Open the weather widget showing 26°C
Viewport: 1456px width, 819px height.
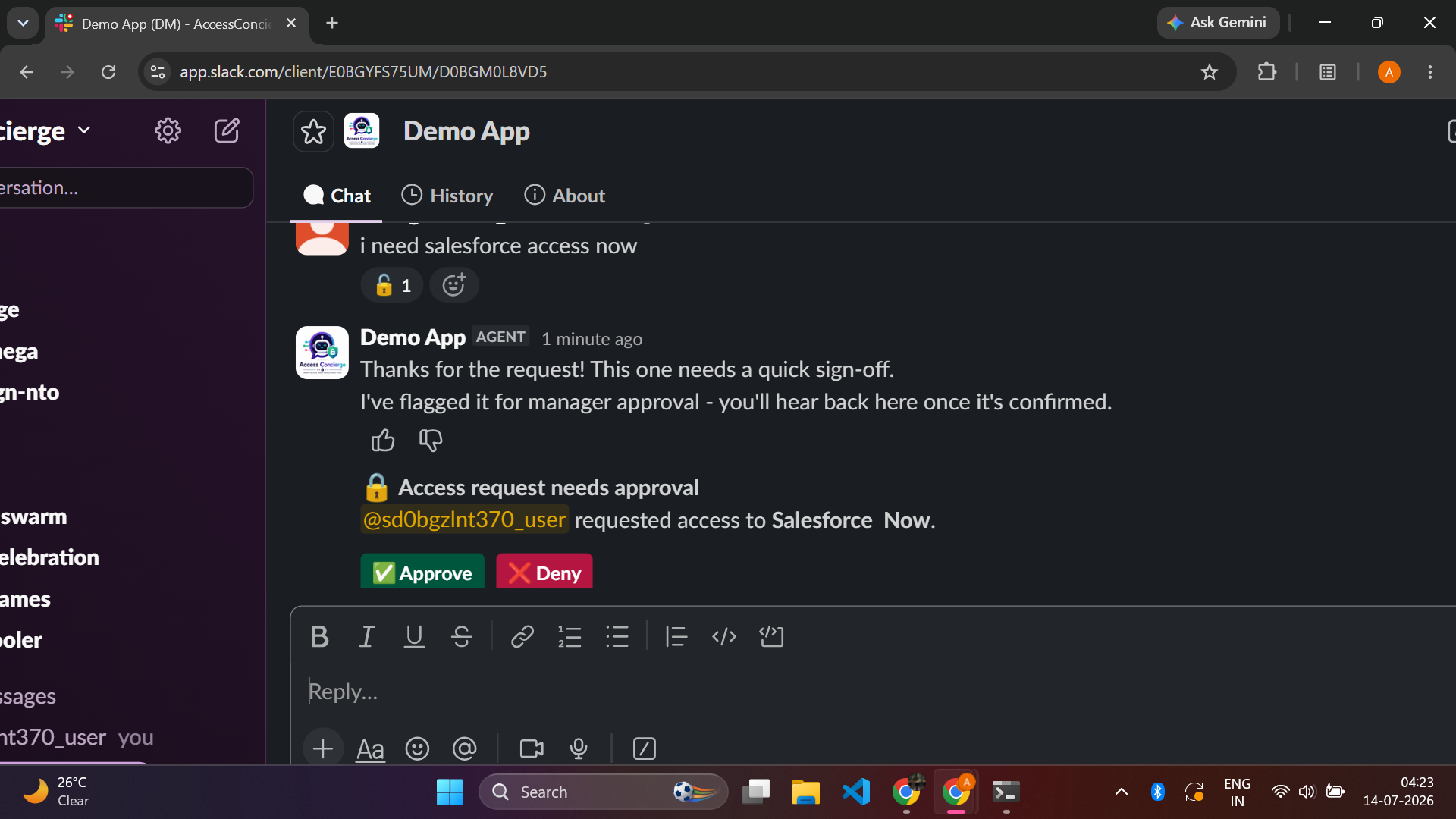57,792
